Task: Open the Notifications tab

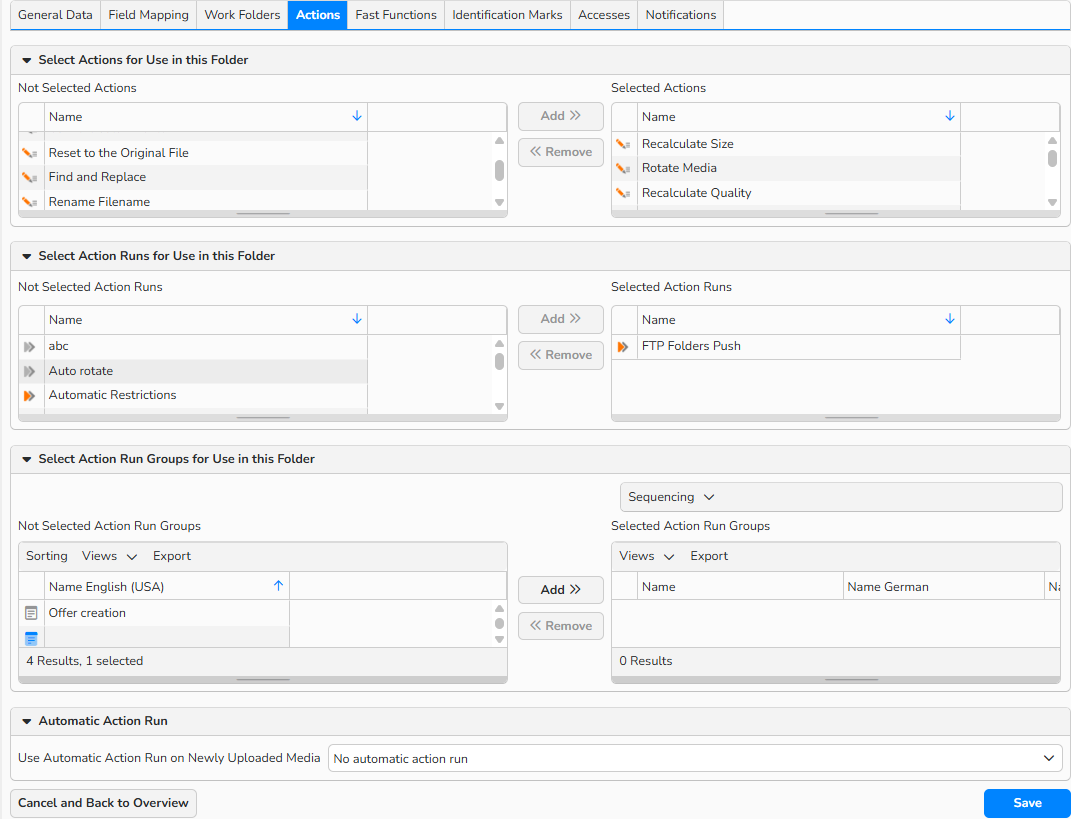Action: [x=681, y=14]
